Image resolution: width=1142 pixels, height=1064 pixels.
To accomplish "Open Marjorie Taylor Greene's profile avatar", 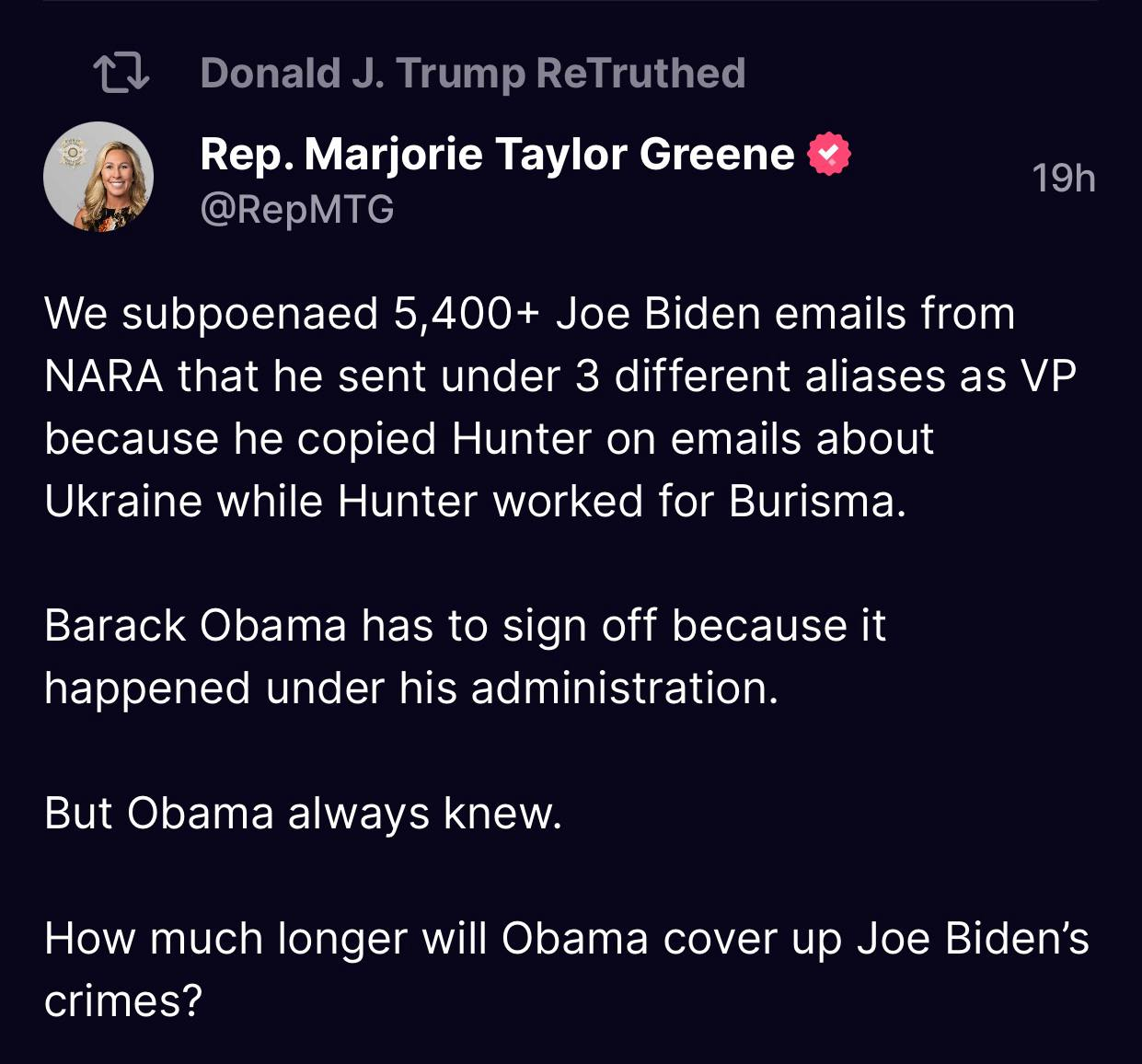I will pos(98,177).
